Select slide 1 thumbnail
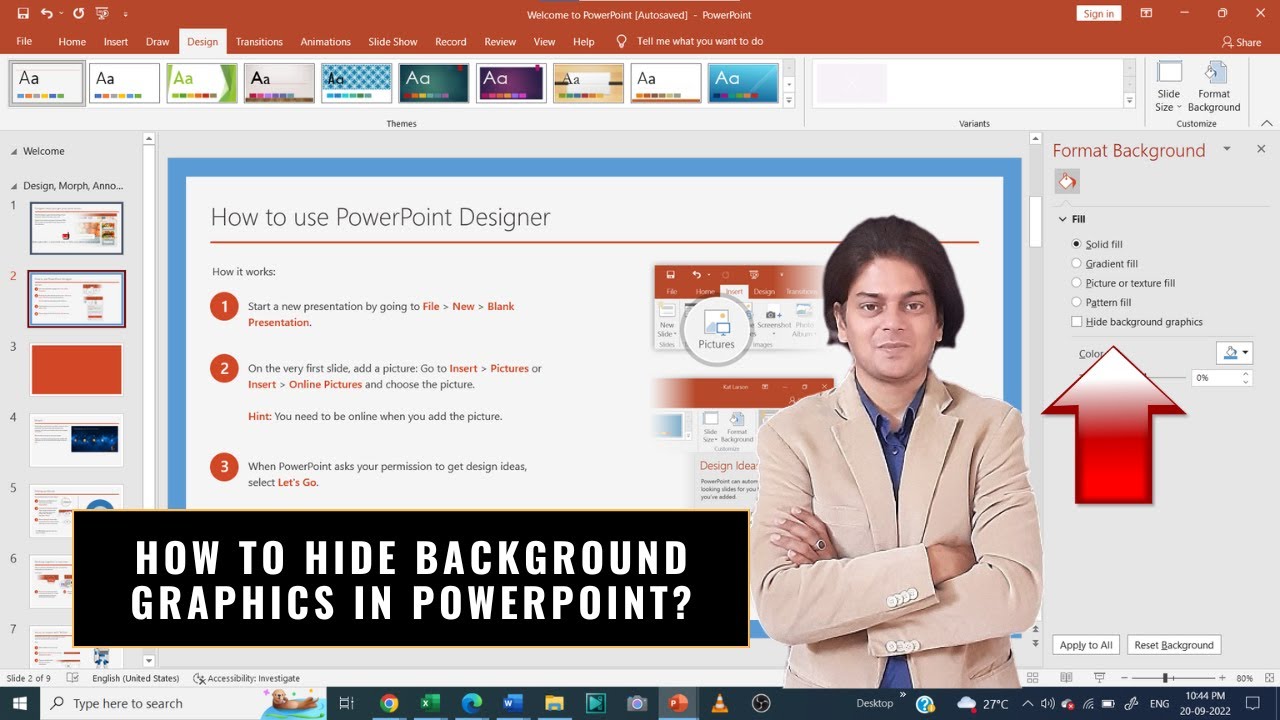 pos(77,228)
